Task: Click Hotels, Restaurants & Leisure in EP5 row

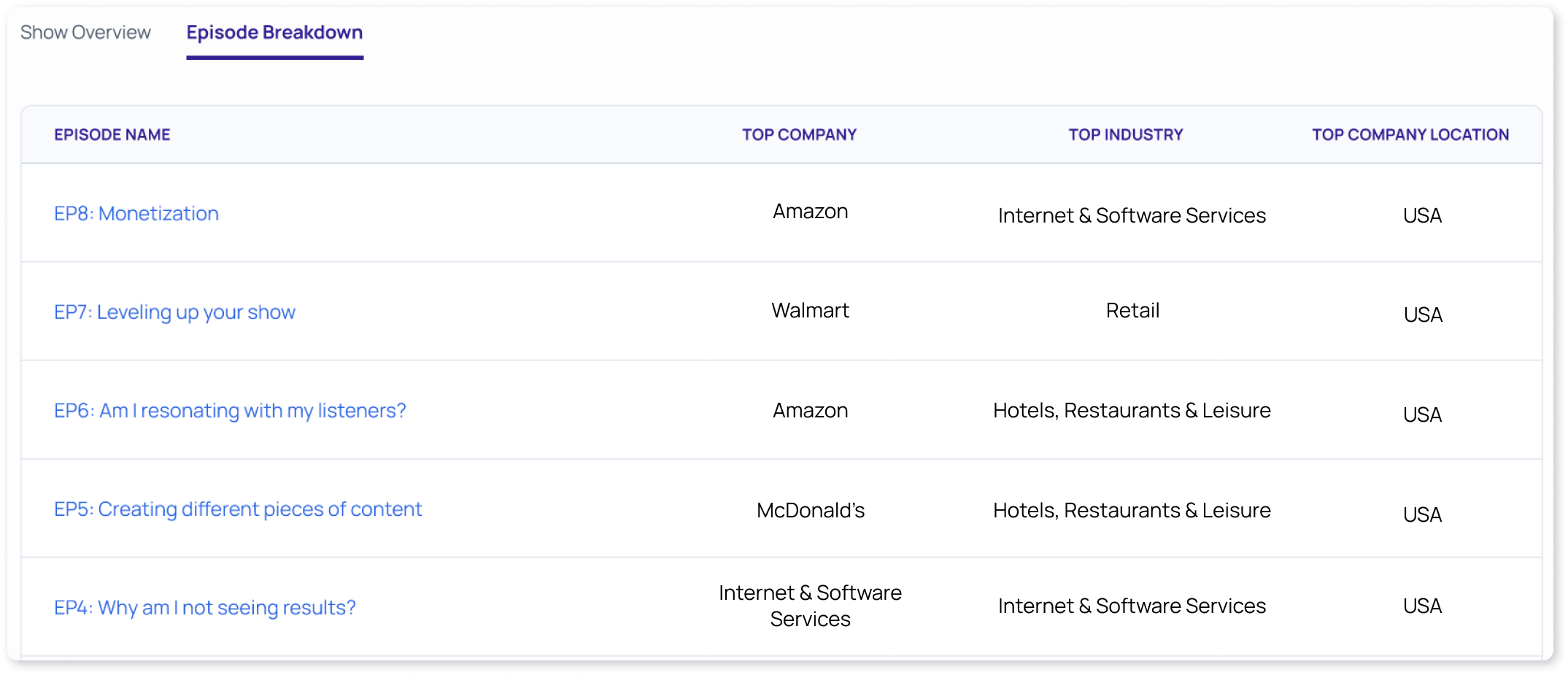Action: (x=1132, y=511)
